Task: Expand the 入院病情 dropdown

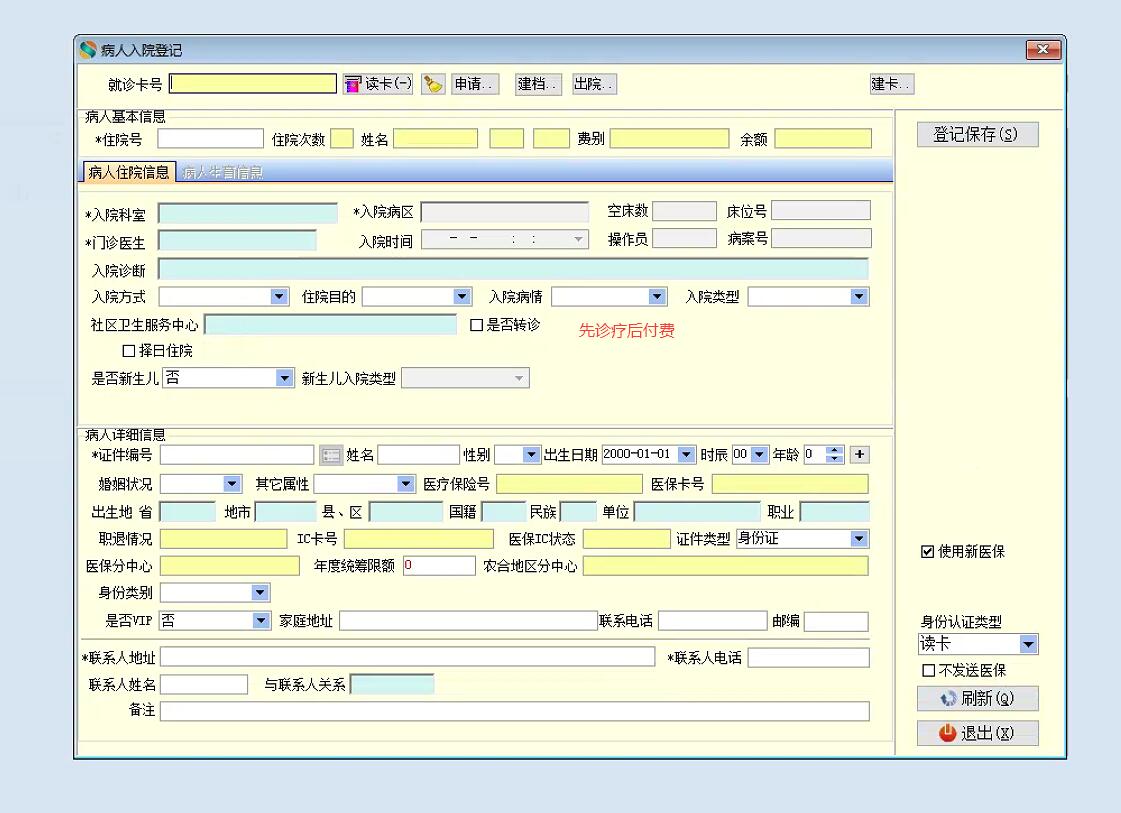Action: (x=657, y=297)
